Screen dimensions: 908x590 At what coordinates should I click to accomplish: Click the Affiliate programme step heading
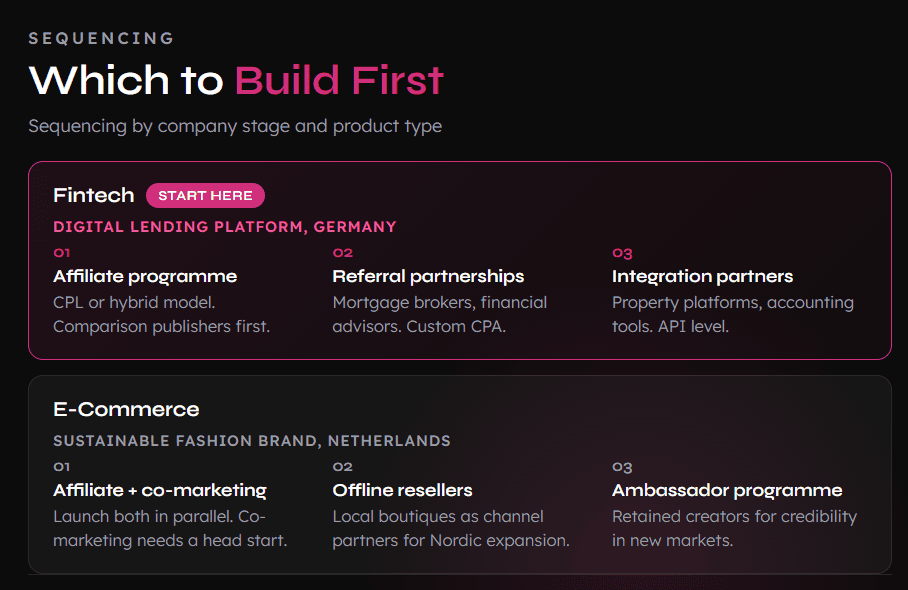[145, 276]
